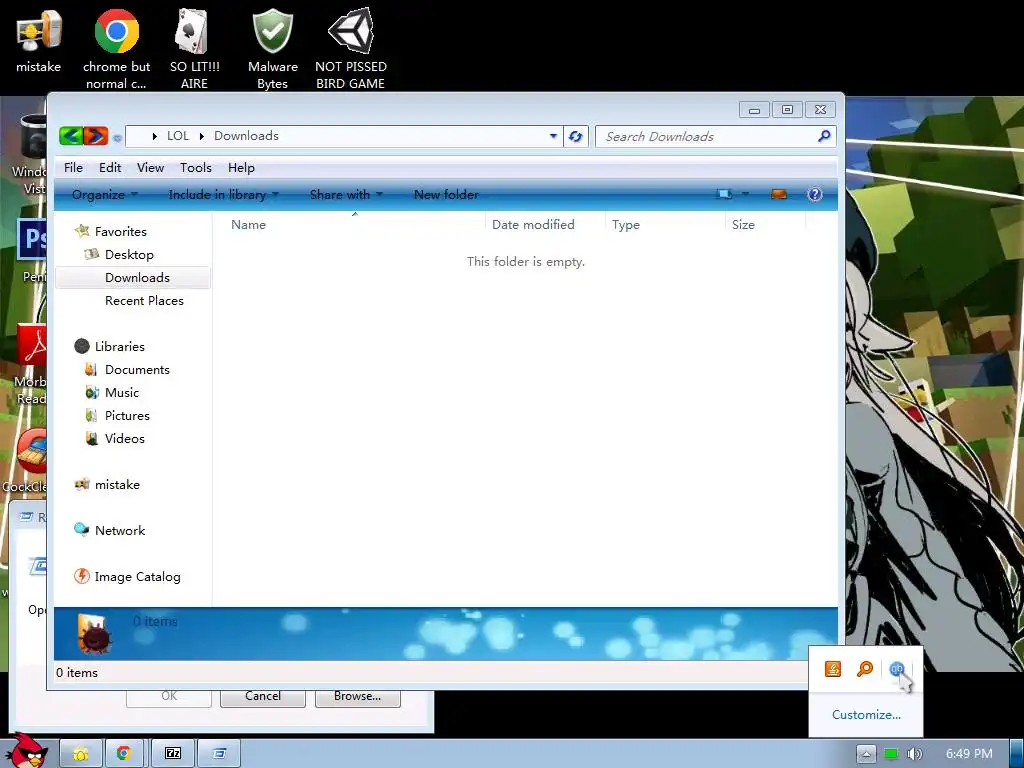1024x768 pixels.
Task: Click Browse... in the Run dialog
Action: 357,697
